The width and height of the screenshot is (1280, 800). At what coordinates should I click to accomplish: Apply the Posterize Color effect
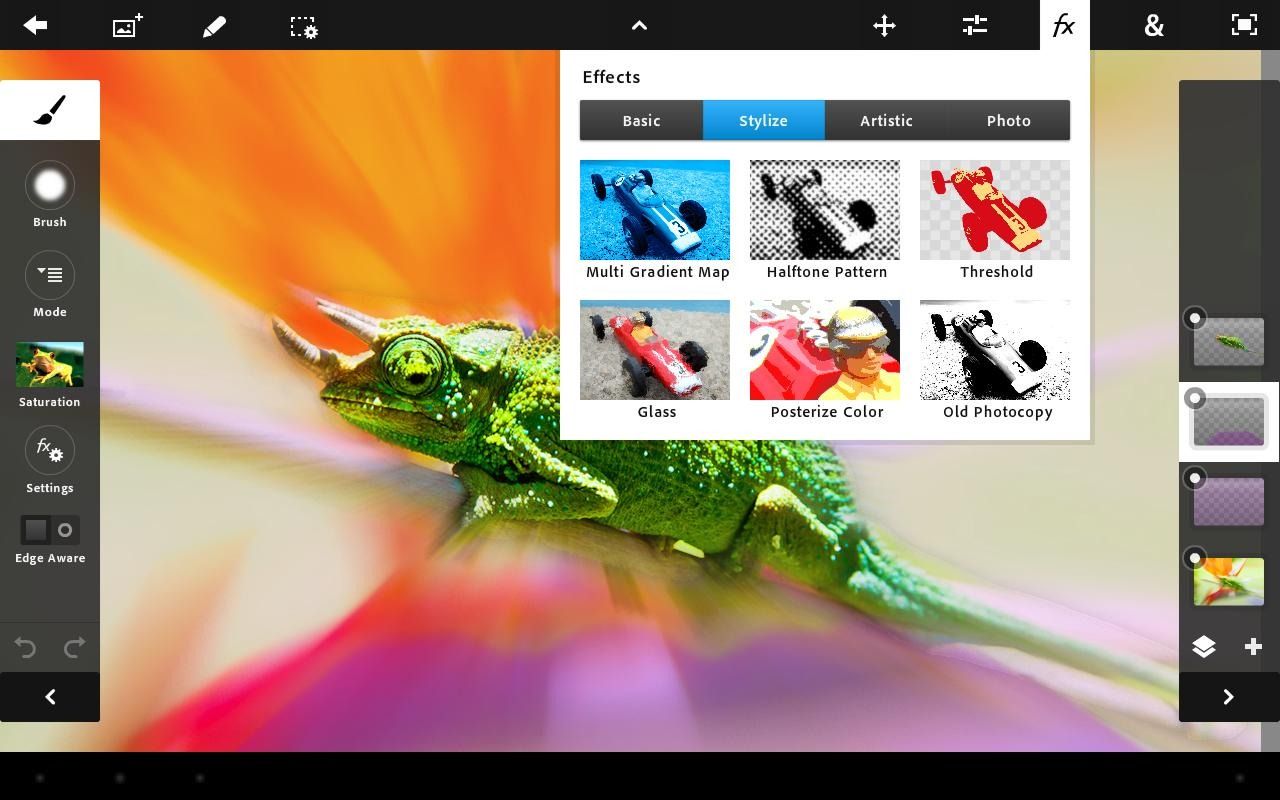click(825, 350)
